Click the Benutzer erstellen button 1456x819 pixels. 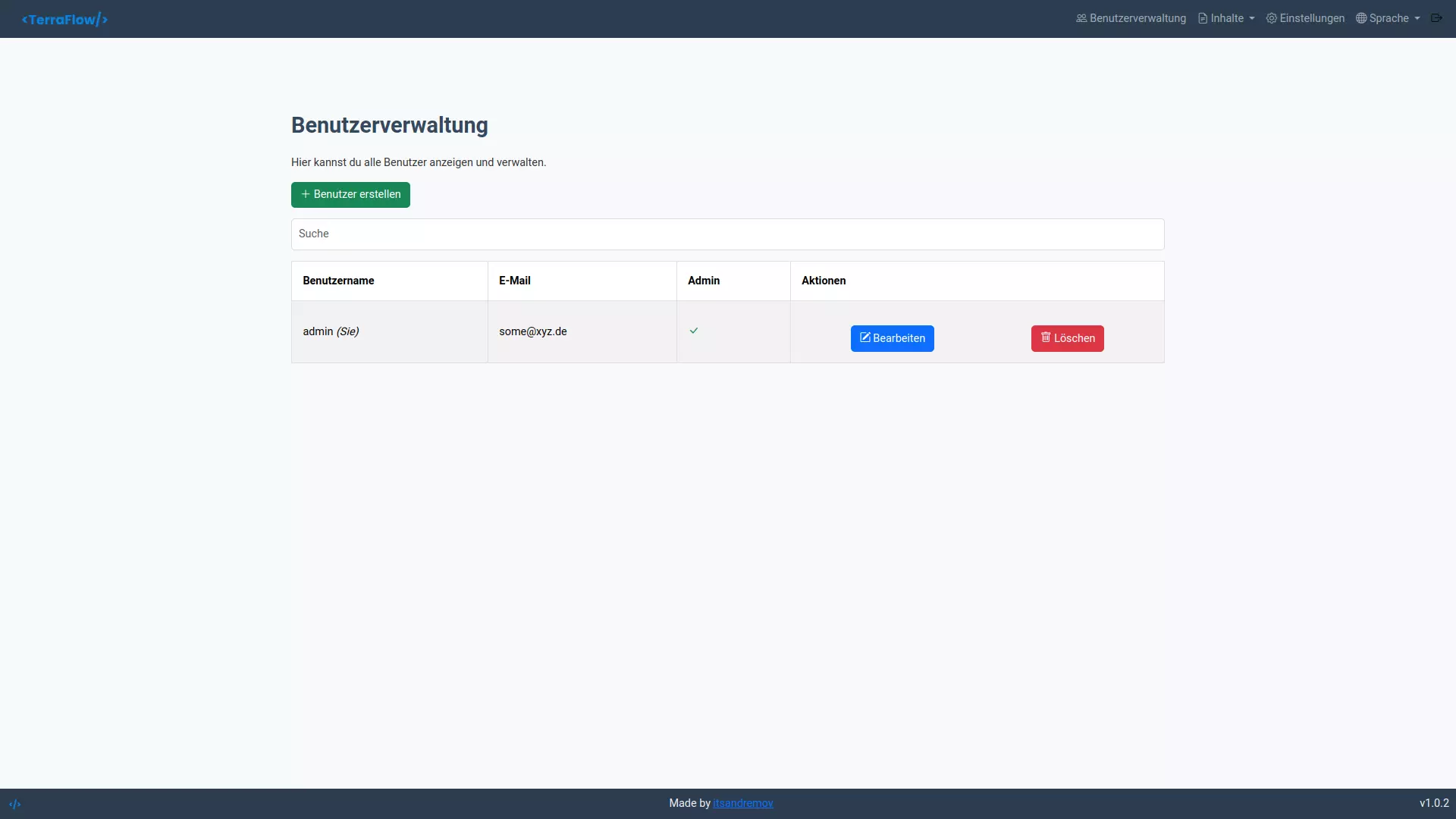pos(350,195)
